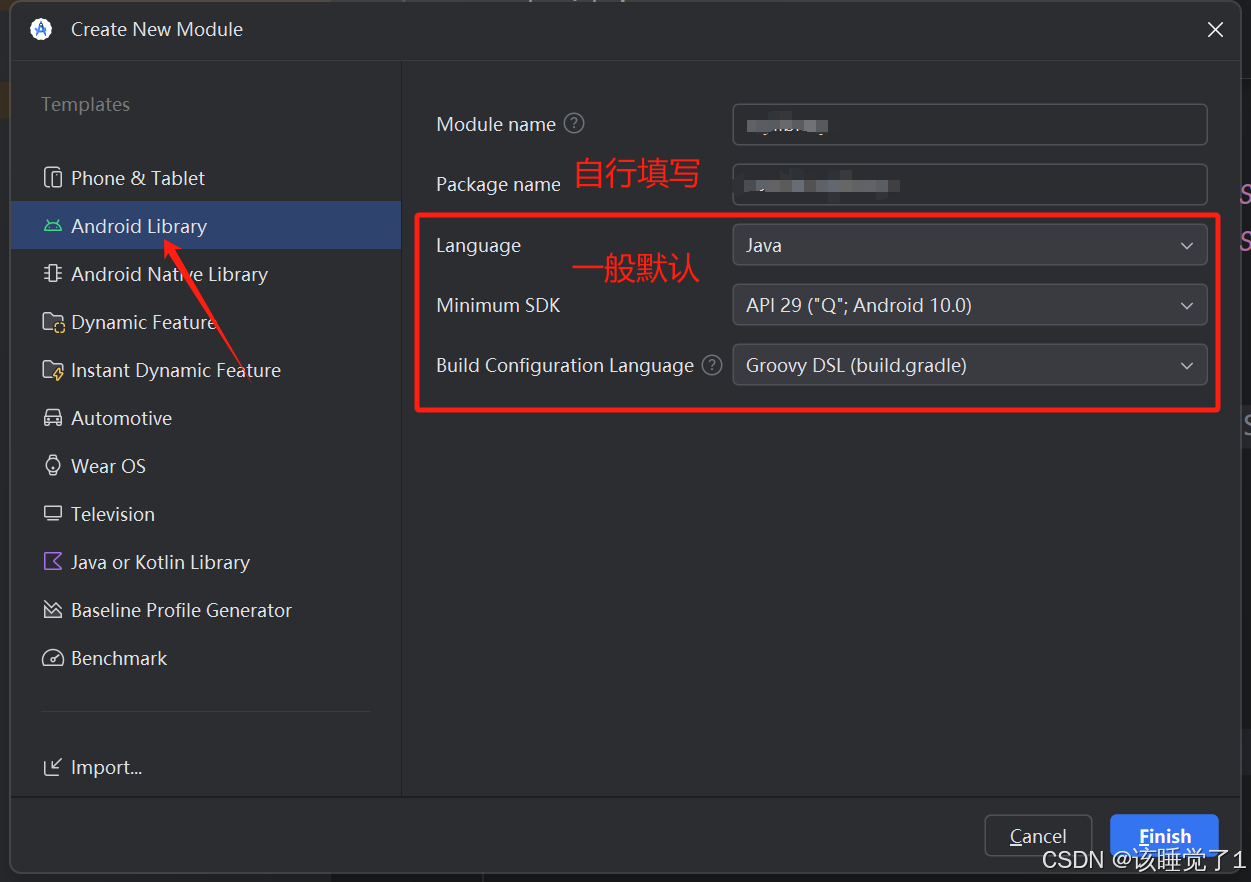This screenshot has height=882, width=1251.
Task: Choose Baseline Profile Generator template
Action: coord(206,610)
